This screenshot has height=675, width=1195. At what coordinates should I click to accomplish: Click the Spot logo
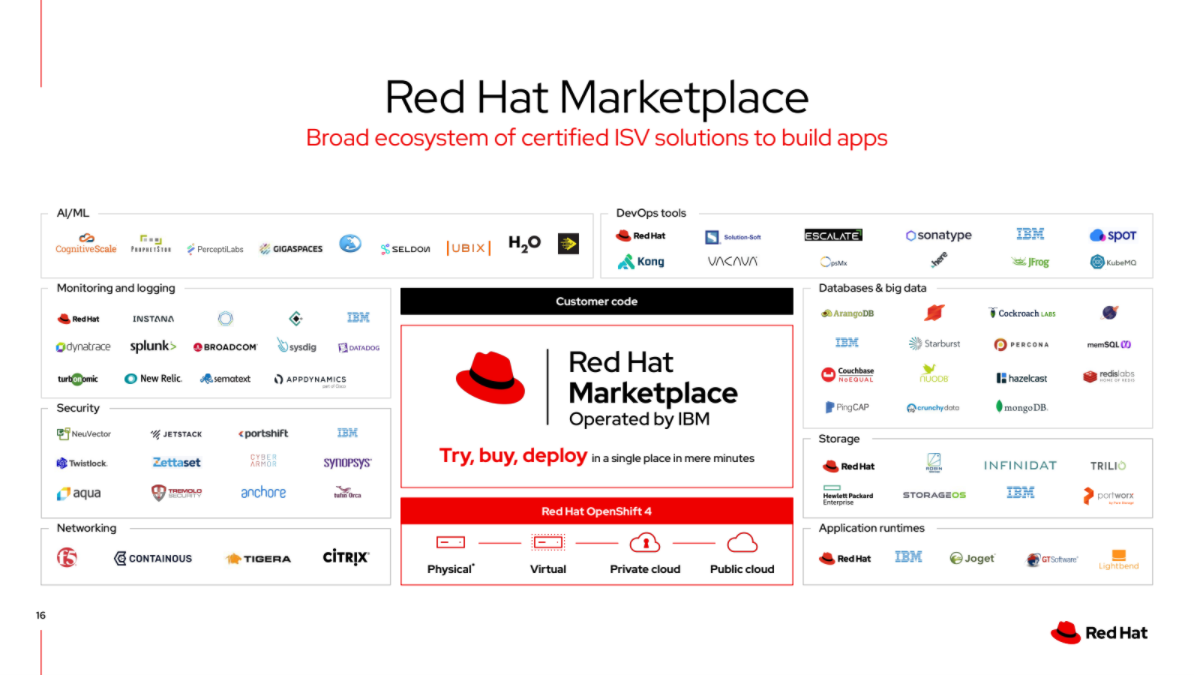(x=1113, y=235)
